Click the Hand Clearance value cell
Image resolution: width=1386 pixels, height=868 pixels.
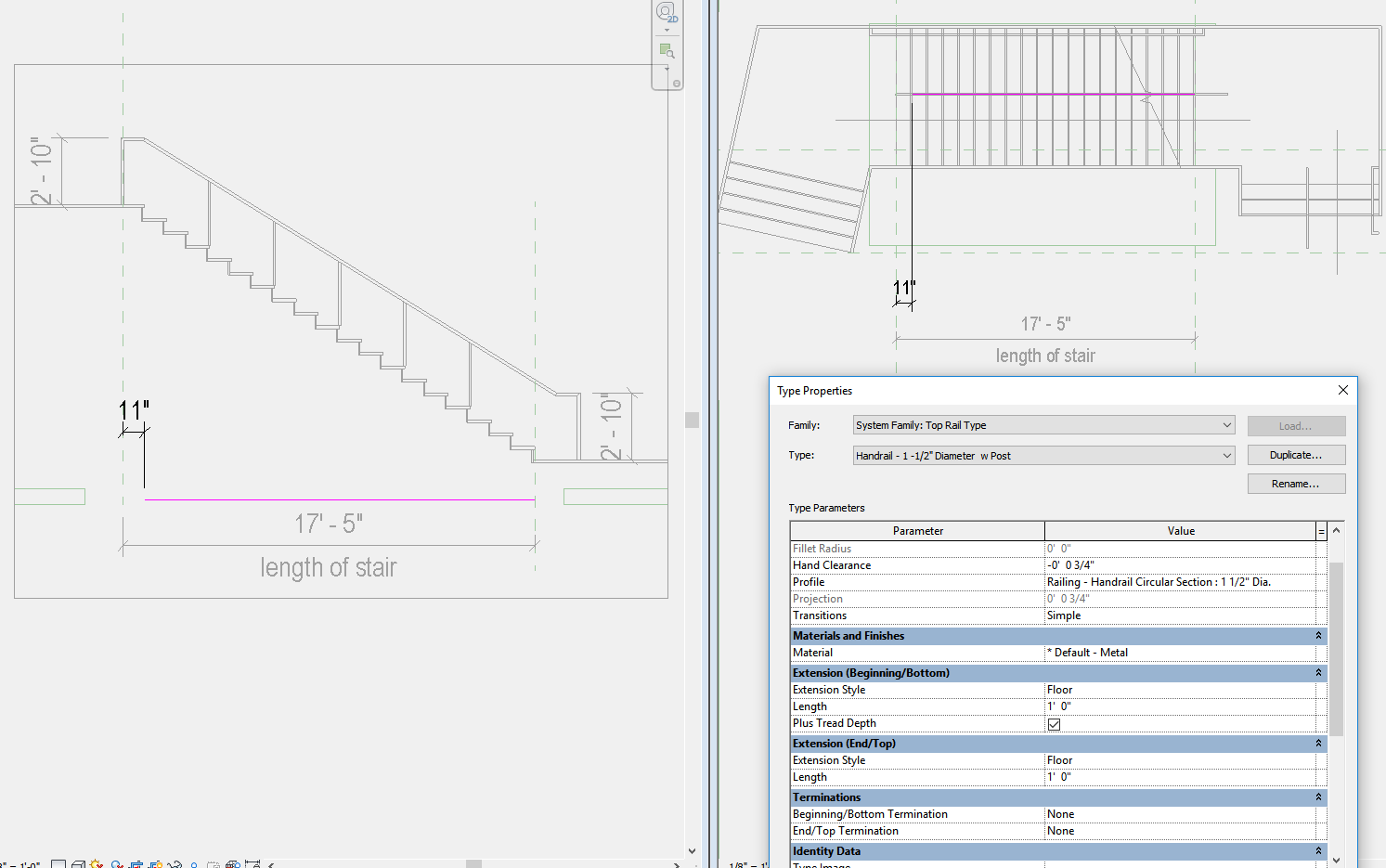[x=1181, y=565]
